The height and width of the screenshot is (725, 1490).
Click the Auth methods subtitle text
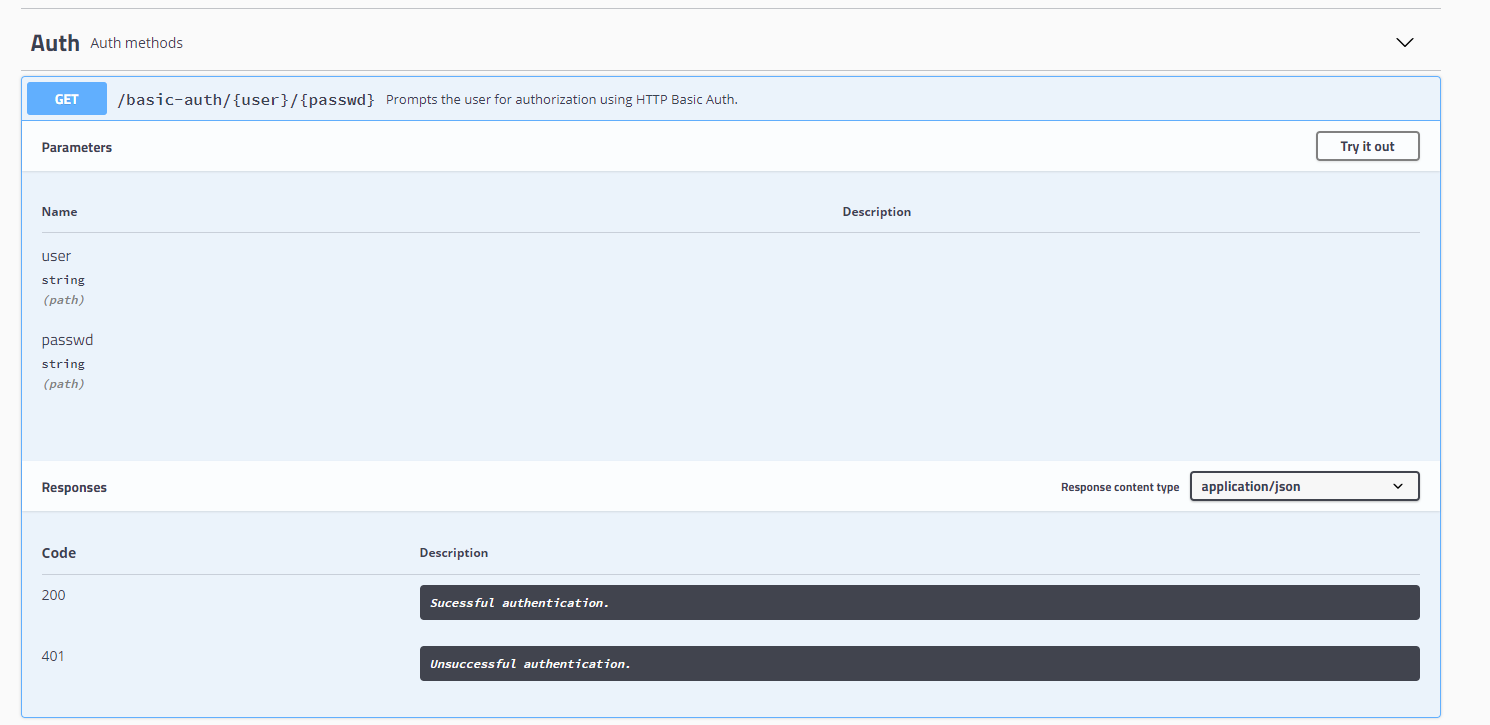136,43
